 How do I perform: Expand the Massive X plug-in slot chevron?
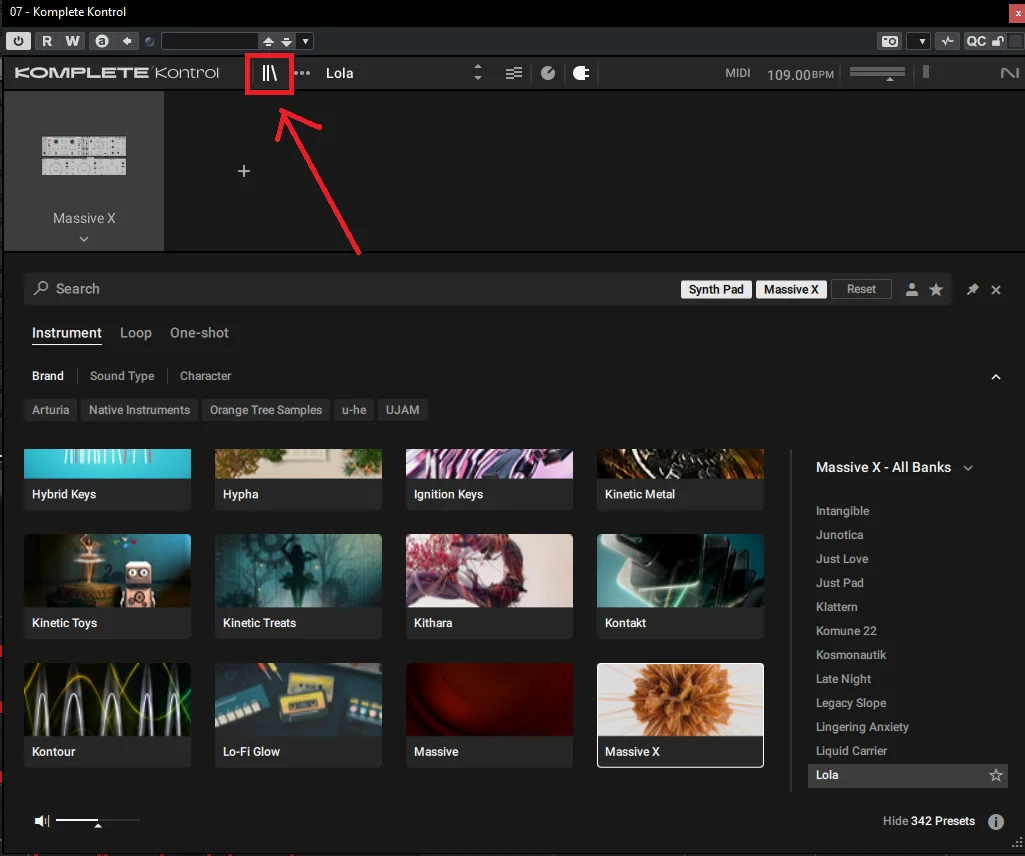point(84,239)
